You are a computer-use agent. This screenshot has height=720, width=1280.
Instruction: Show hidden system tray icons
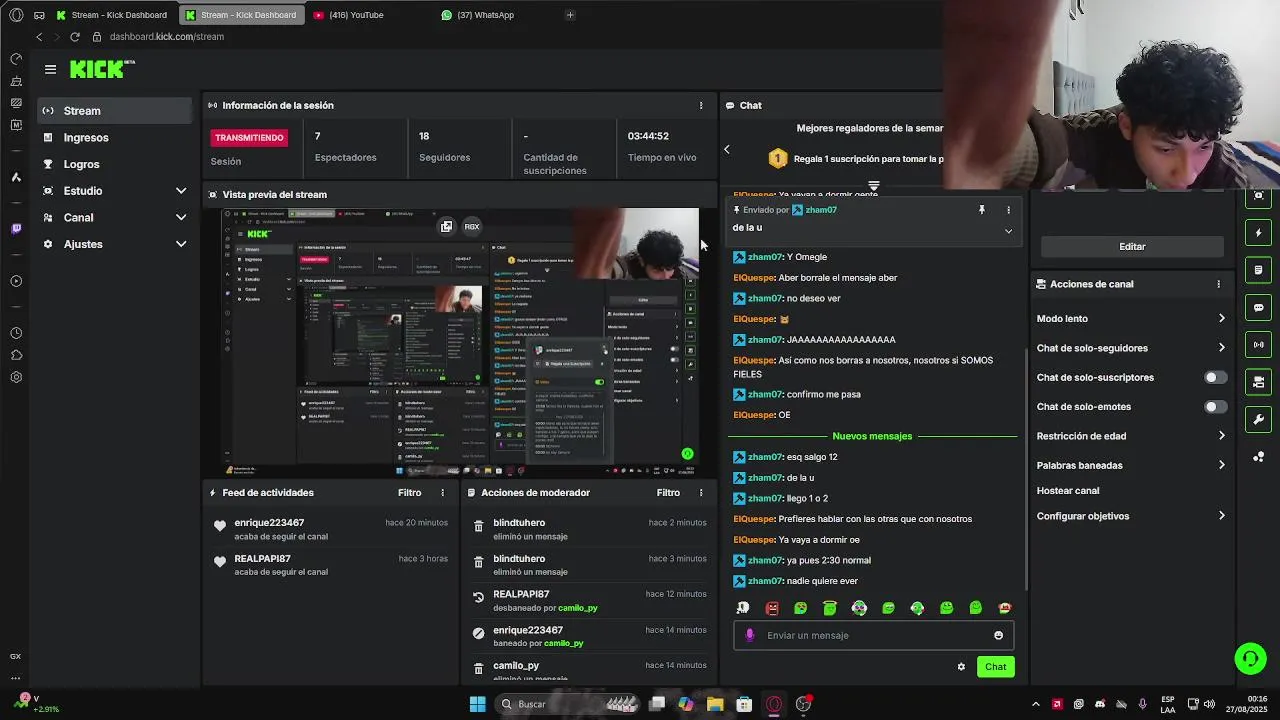pos(1035,704)
